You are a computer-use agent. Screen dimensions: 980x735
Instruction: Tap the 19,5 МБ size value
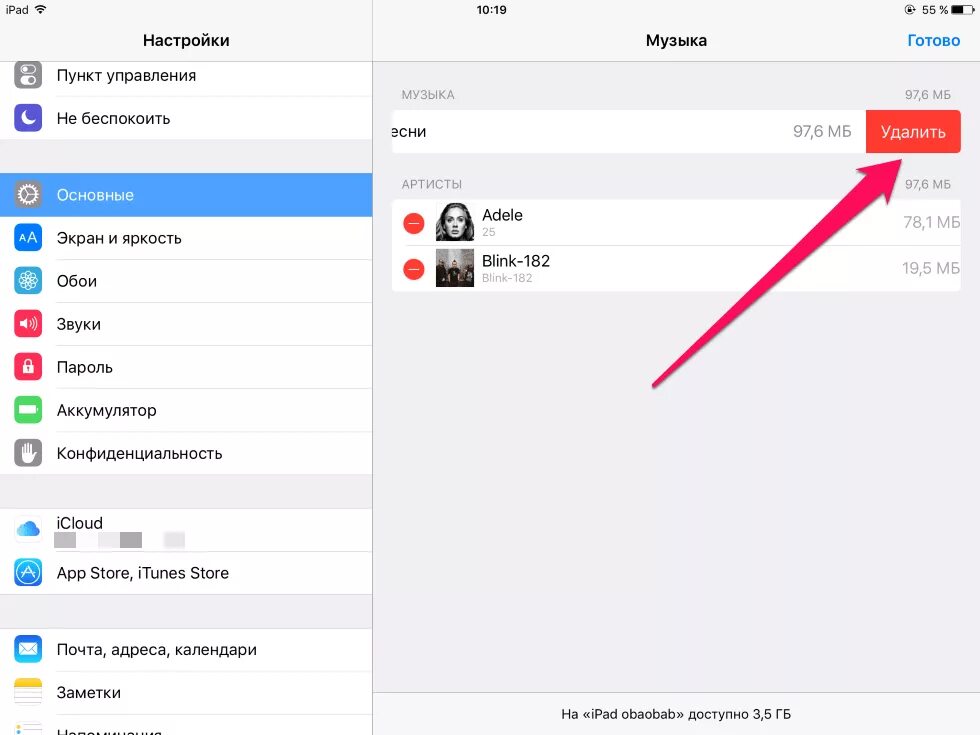click(x=931, y=269)
